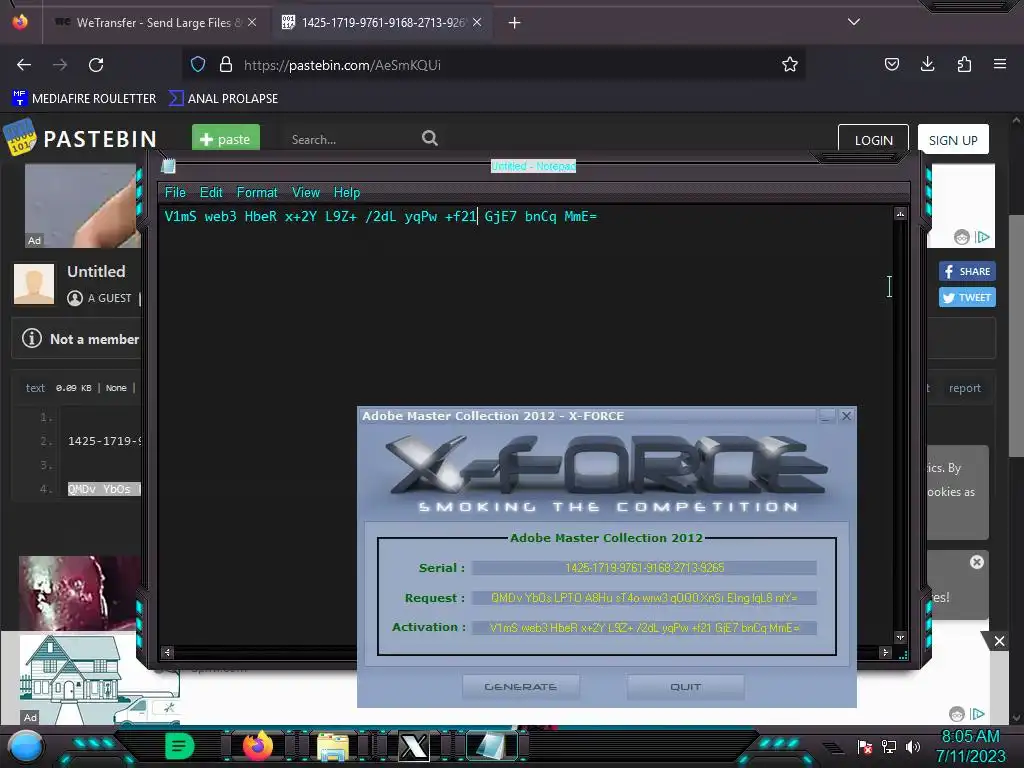Image resolution: width=1024 pixels, height=768 pixels.
Task: Open the Notepad View menu
Action: click(306, 193)
